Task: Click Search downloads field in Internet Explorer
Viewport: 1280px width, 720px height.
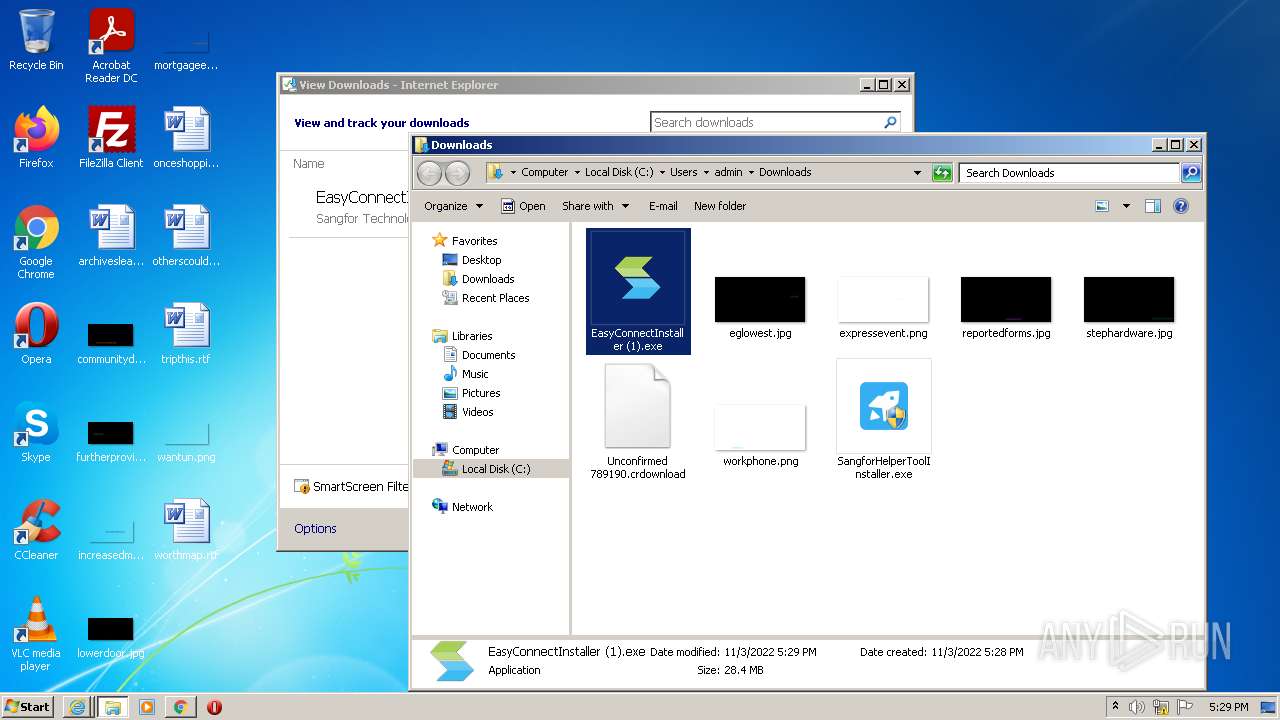Action: (765, 122)
